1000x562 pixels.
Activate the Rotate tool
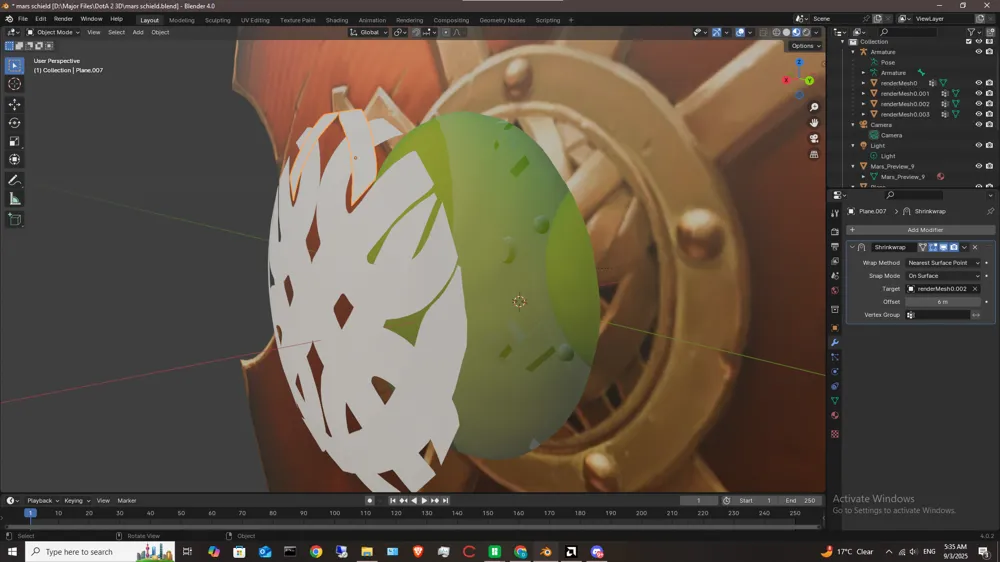point(15,122)
